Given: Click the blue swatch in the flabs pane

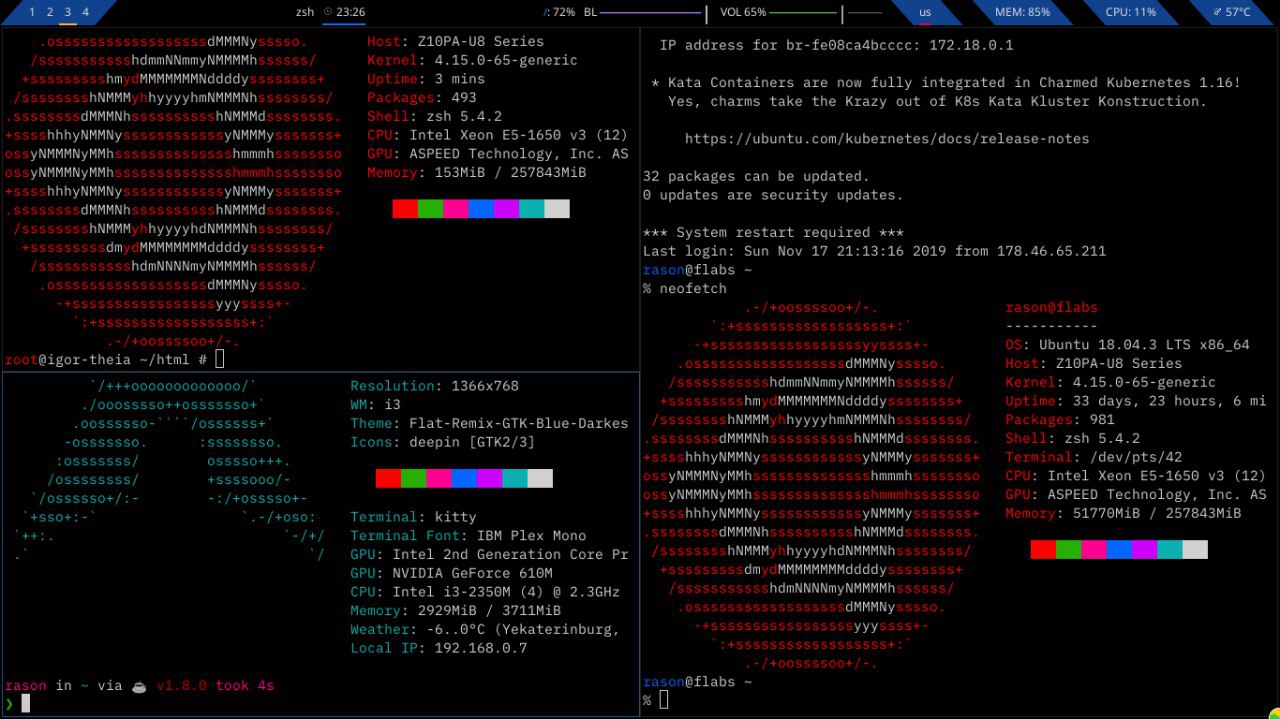Looking at the screenshot, I should [x=1119, y=549].
